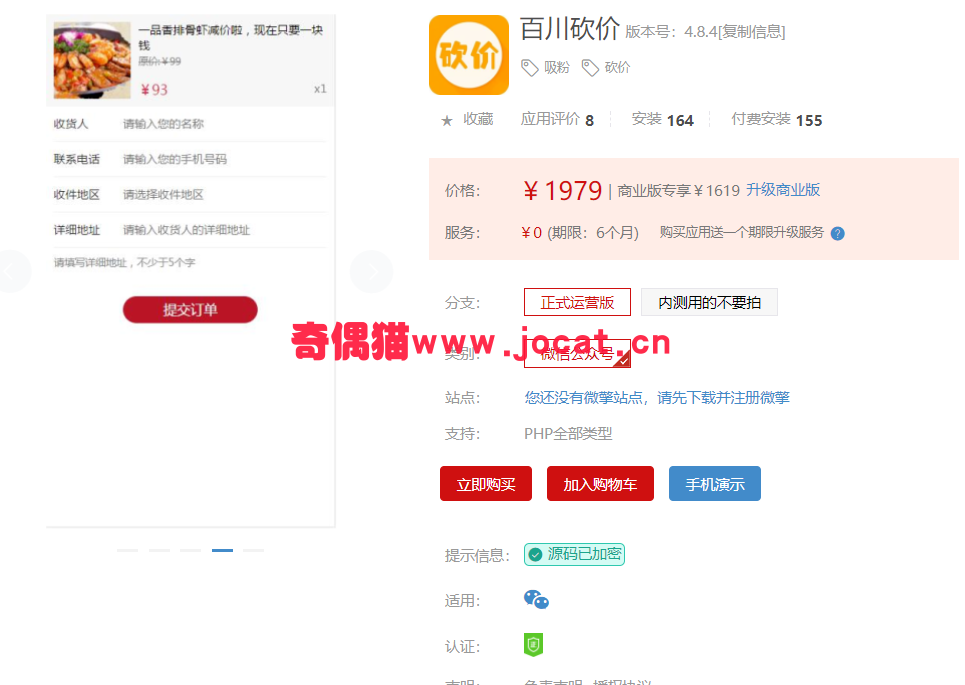The height and width of the screenshot is (685, 965).
Task: Click the ￥1979 price text
Action: 563,191
